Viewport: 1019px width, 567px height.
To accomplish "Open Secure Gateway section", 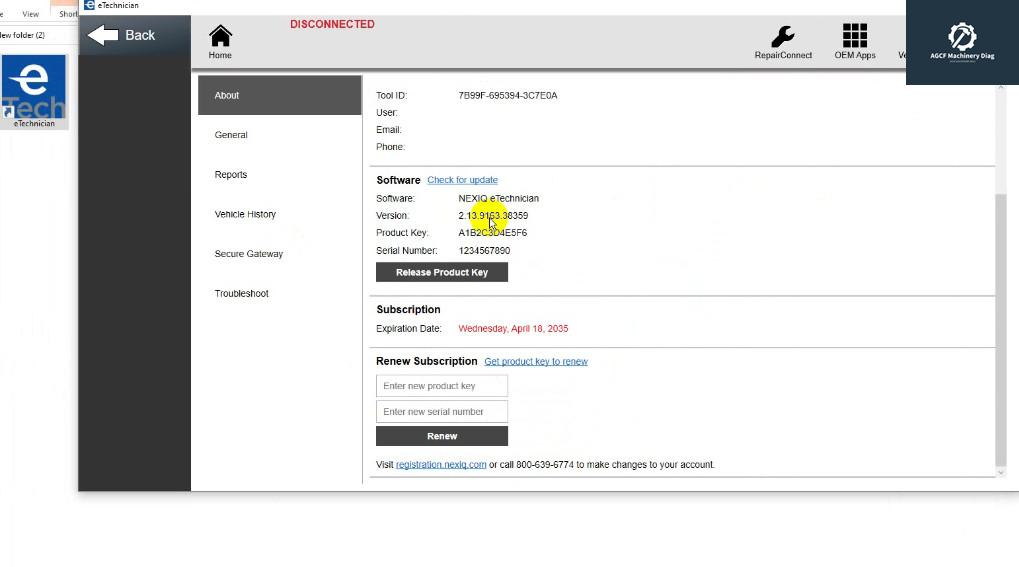I will 279,254.
